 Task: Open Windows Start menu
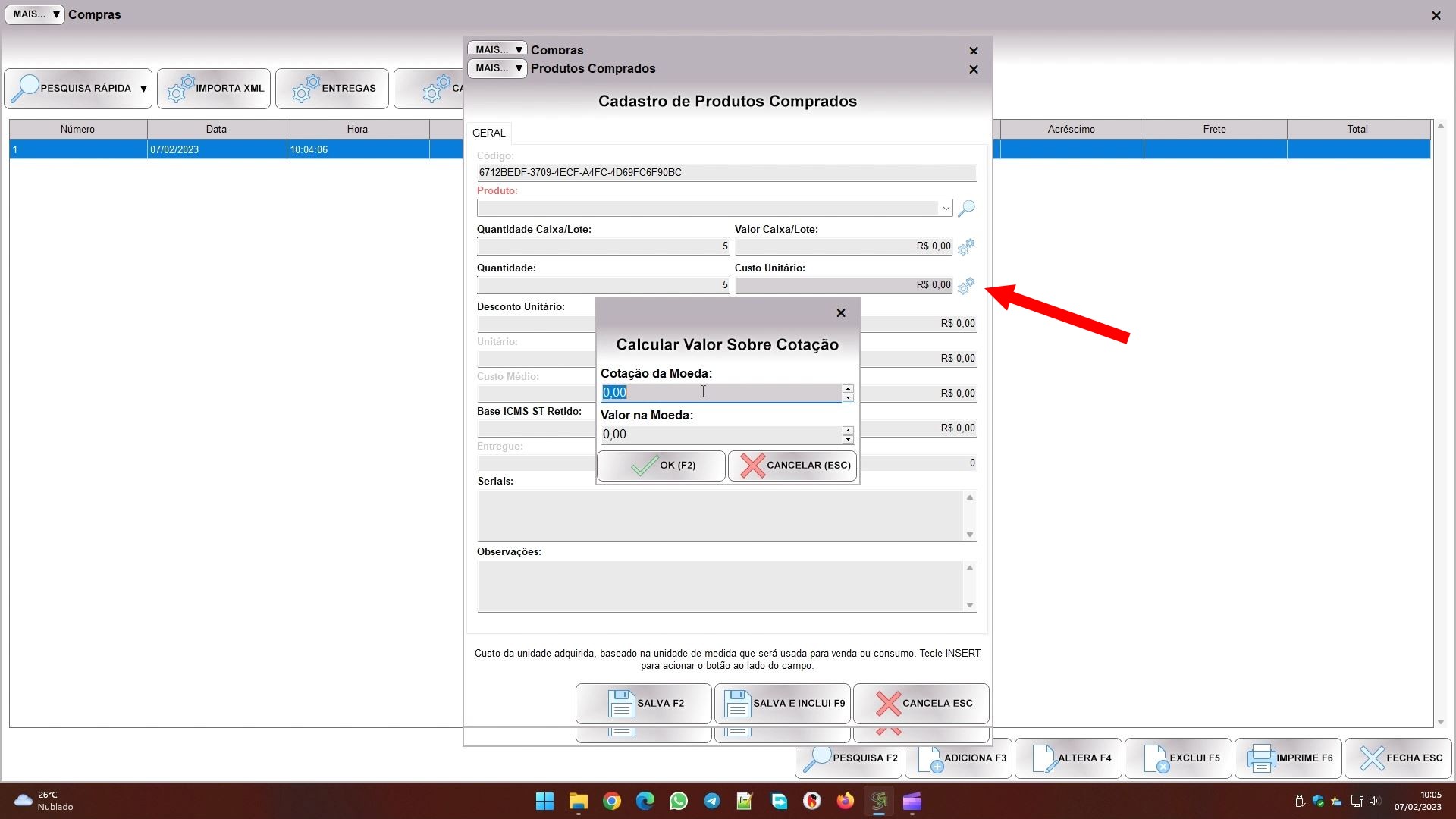(544, 802)
